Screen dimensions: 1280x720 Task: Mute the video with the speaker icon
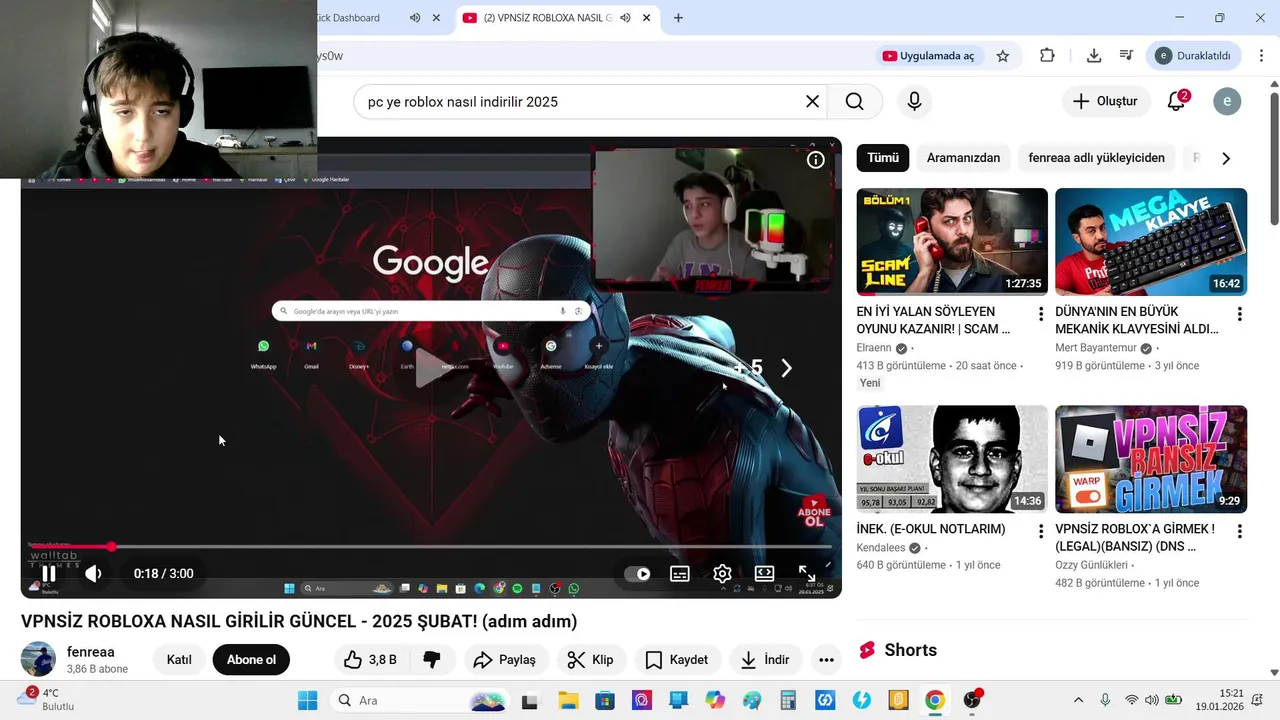click(93, 573)
